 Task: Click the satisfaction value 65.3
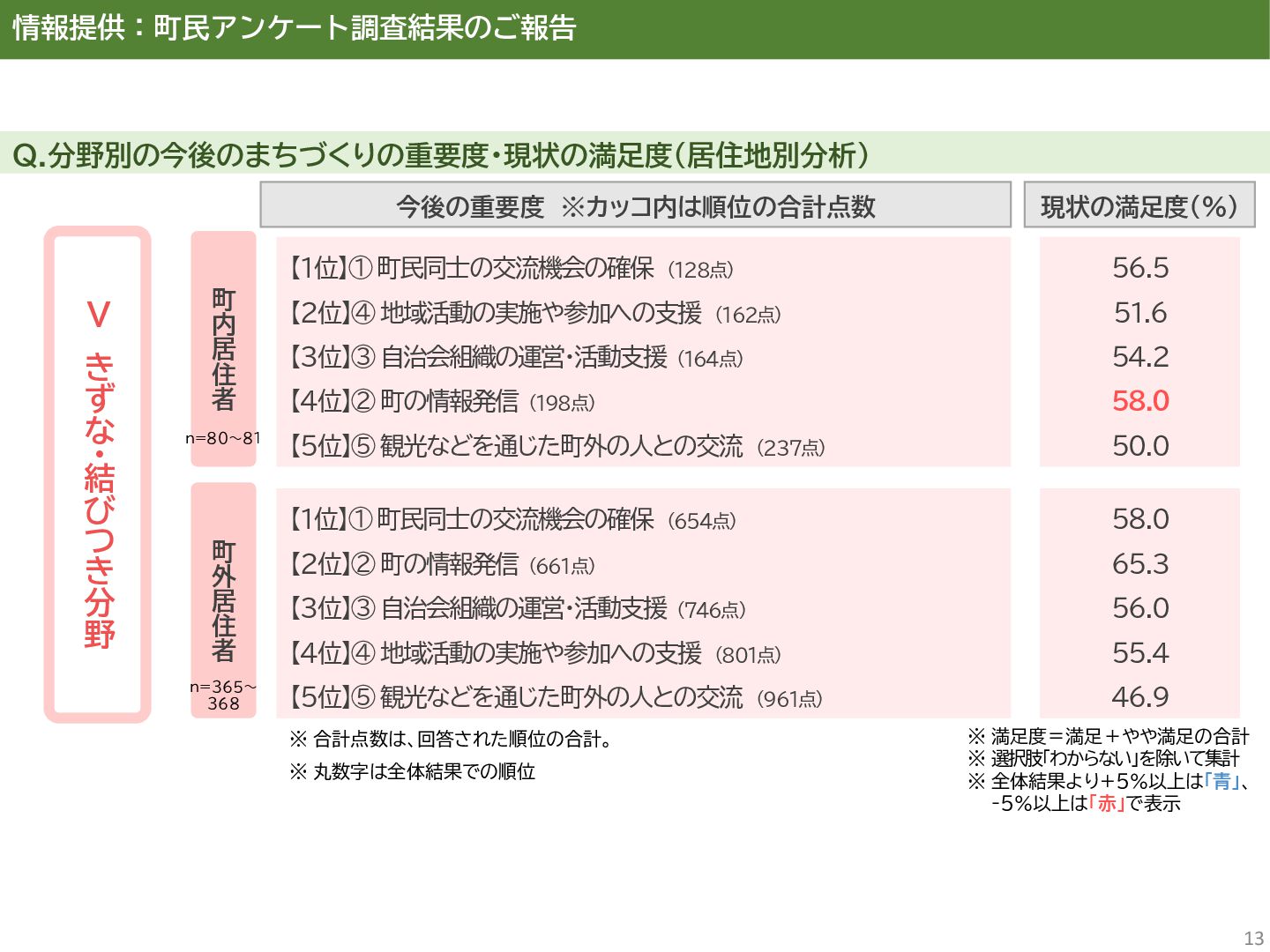[1140, 563]
